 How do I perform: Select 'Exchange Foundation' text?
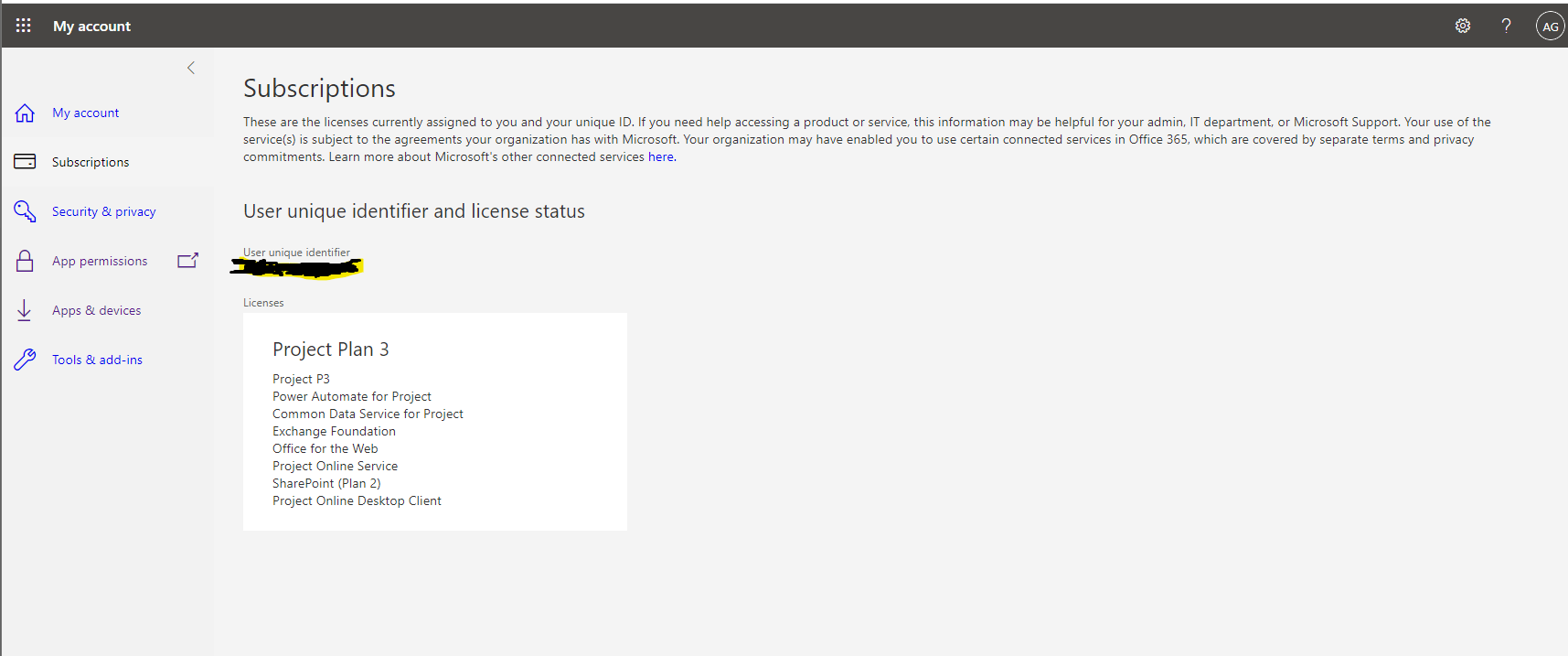334,431
